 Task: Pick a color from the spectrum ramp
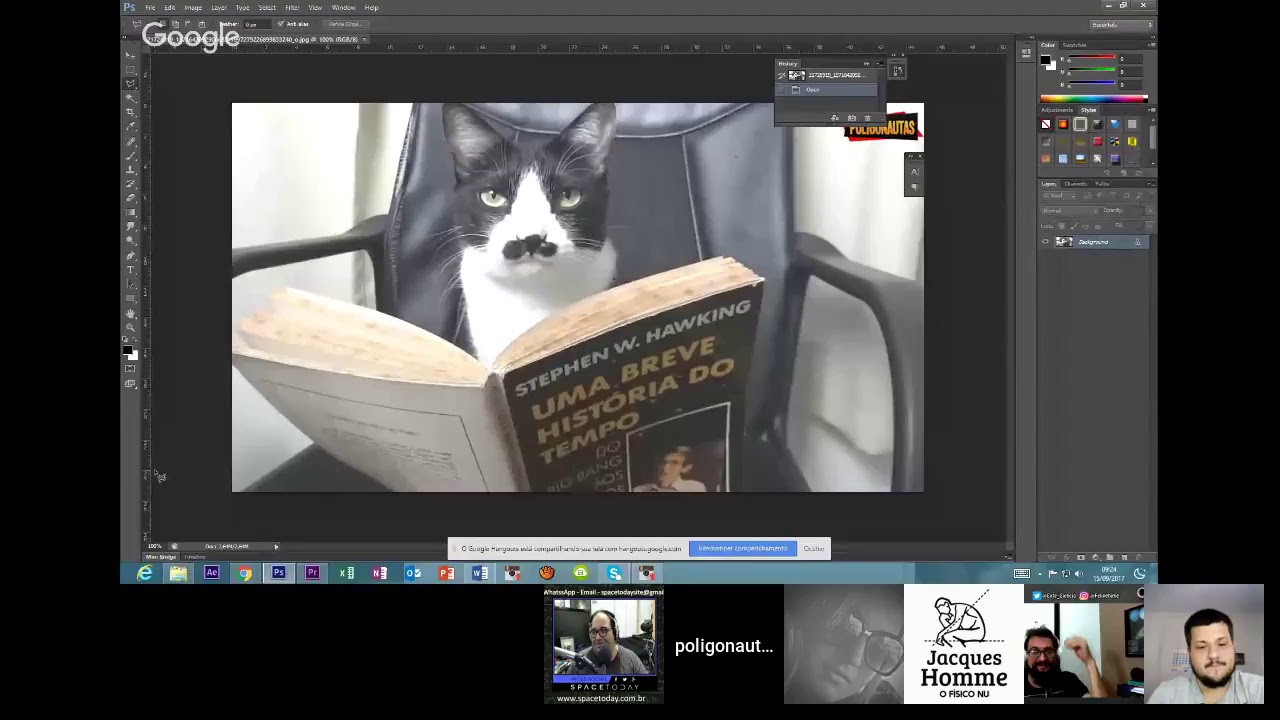pos(1094,98)
